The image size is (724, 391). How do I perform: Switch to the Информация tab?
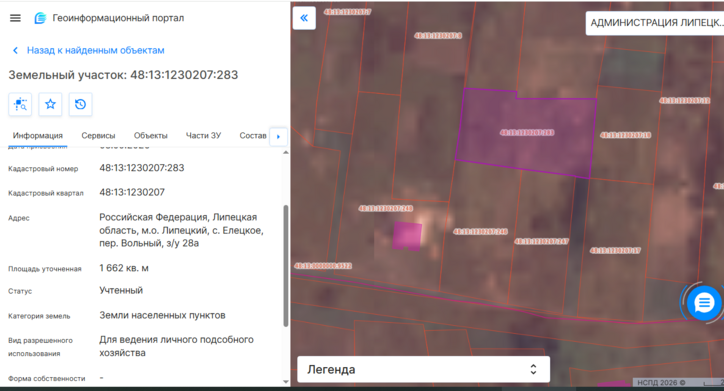point(38,136)
